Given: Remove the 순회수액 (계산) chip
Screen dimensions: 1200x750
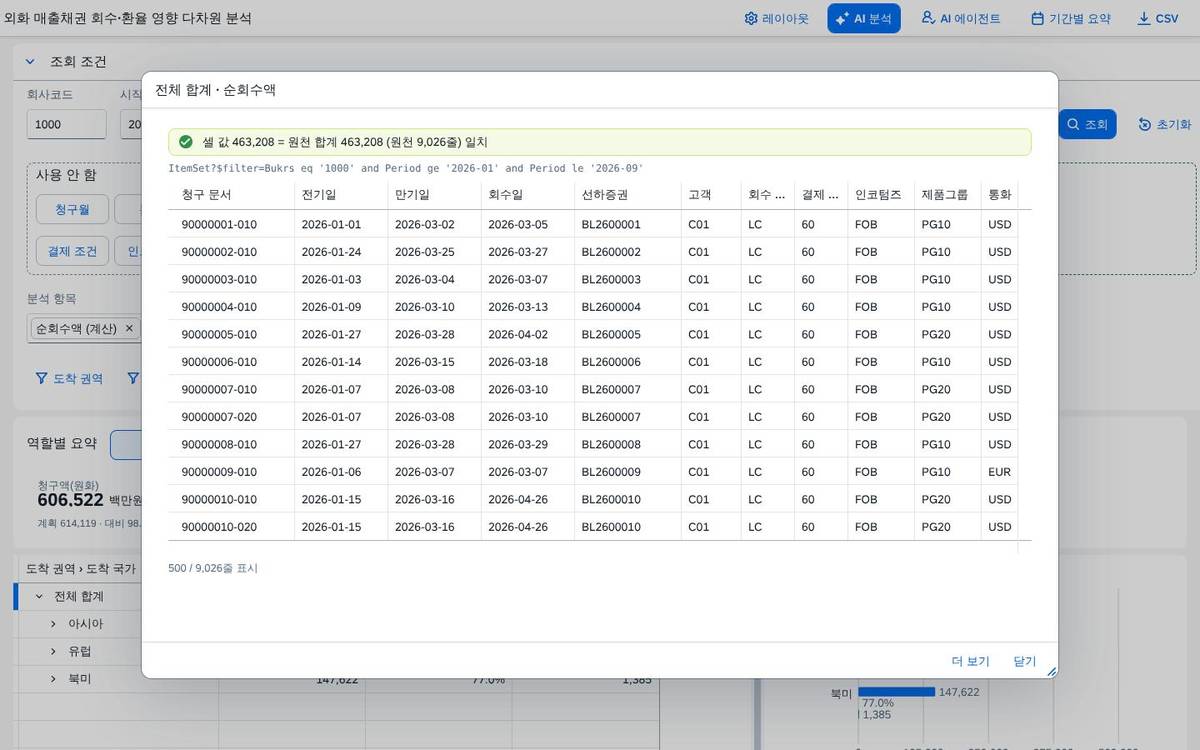Looking at the screenshot, I should (x=129, y=328).
